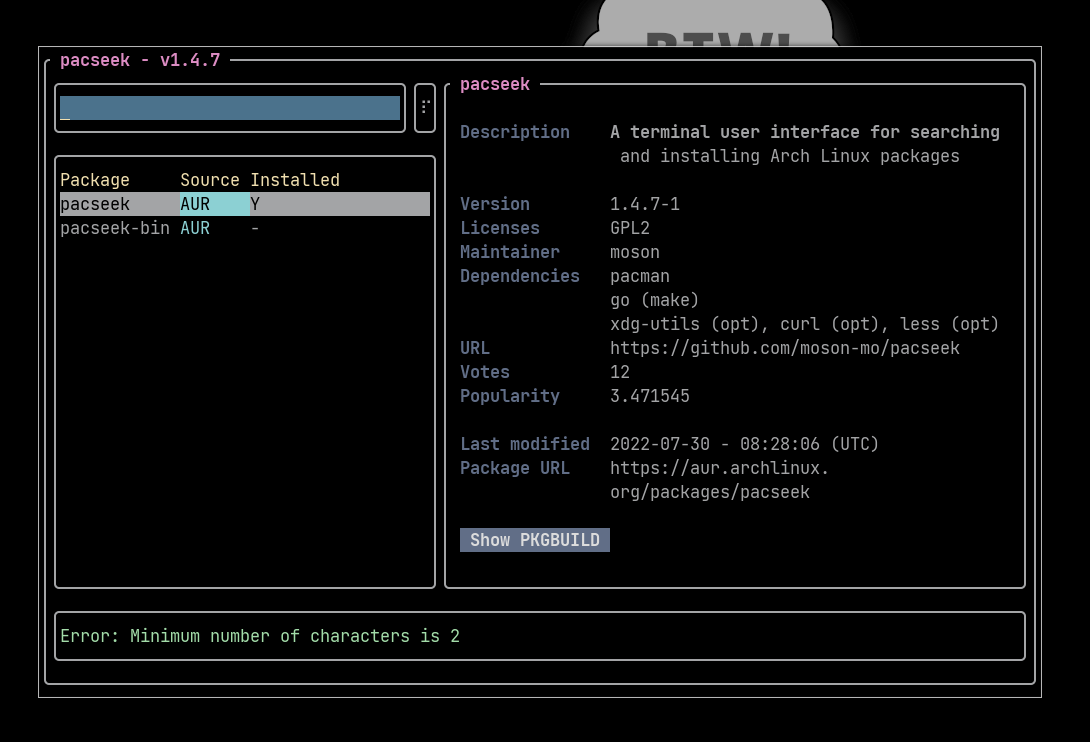Open the settings dots button beside search
1090x742 pixels.
coord(425,108)
